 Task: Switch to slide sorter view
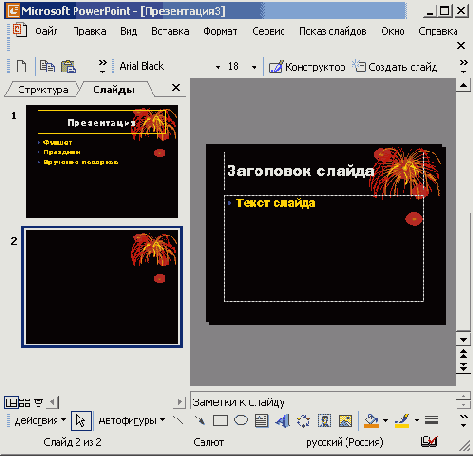(x=25, y=403)
